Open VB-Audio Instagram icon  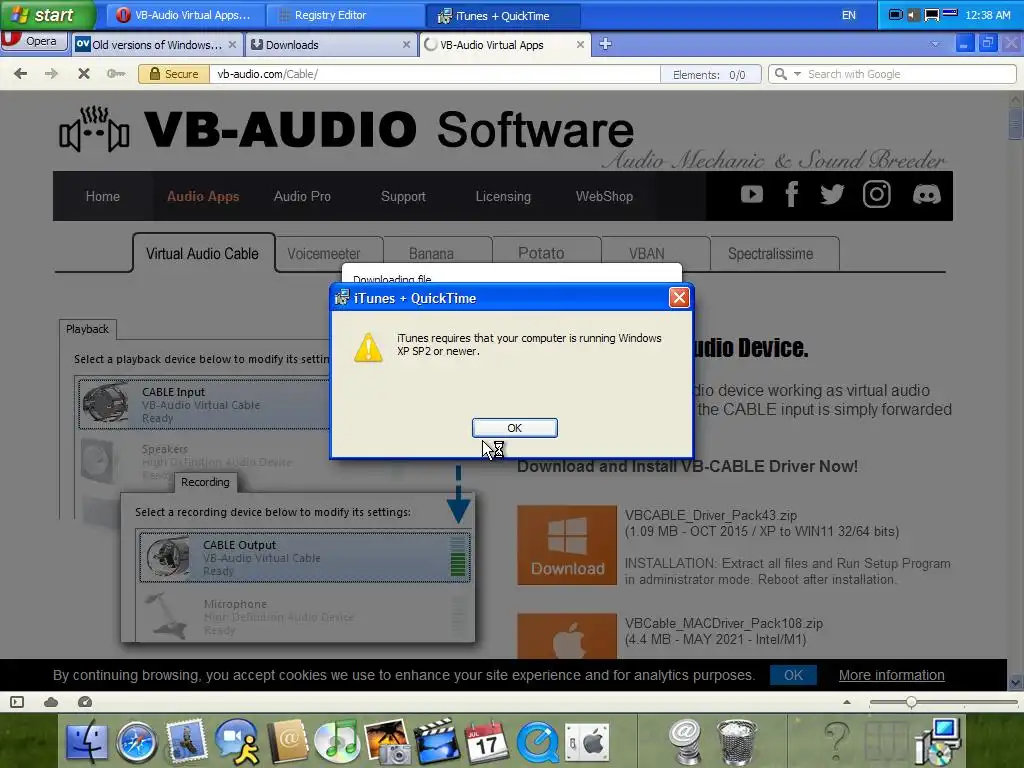[x=876, y=194]
